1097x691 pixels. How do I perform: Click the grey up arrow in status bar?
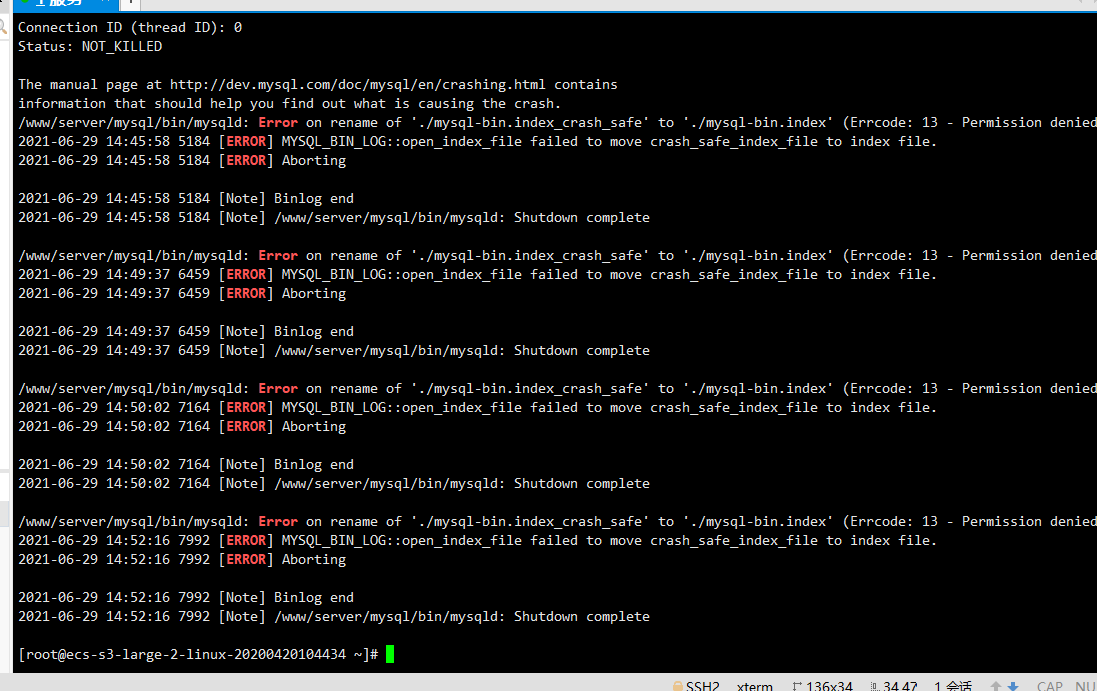pyautogui.click(x=996, y=686)
